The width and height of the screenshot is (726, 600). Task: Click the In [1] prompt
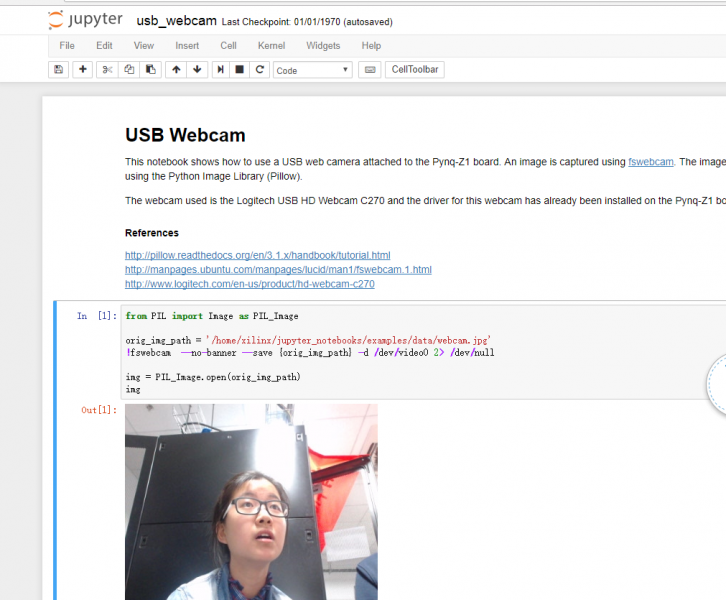[x=97, y=316]
